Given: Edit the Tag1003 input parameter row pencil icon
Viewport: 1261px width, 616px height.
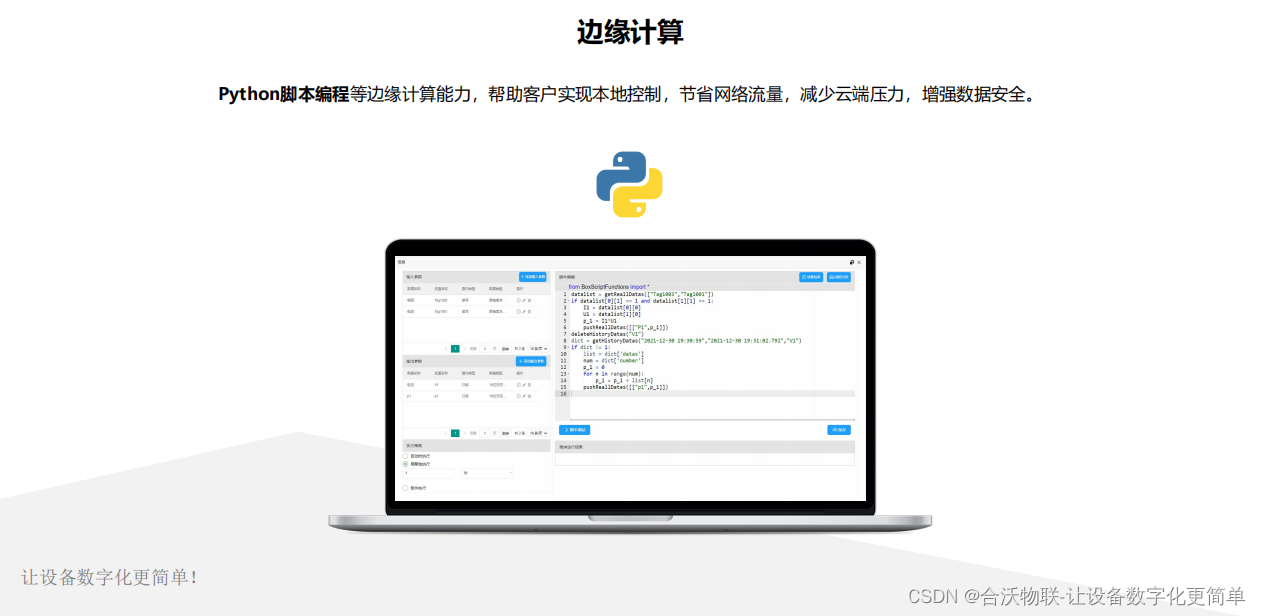Looking at the screenshot, I should (x=524, y=300).
